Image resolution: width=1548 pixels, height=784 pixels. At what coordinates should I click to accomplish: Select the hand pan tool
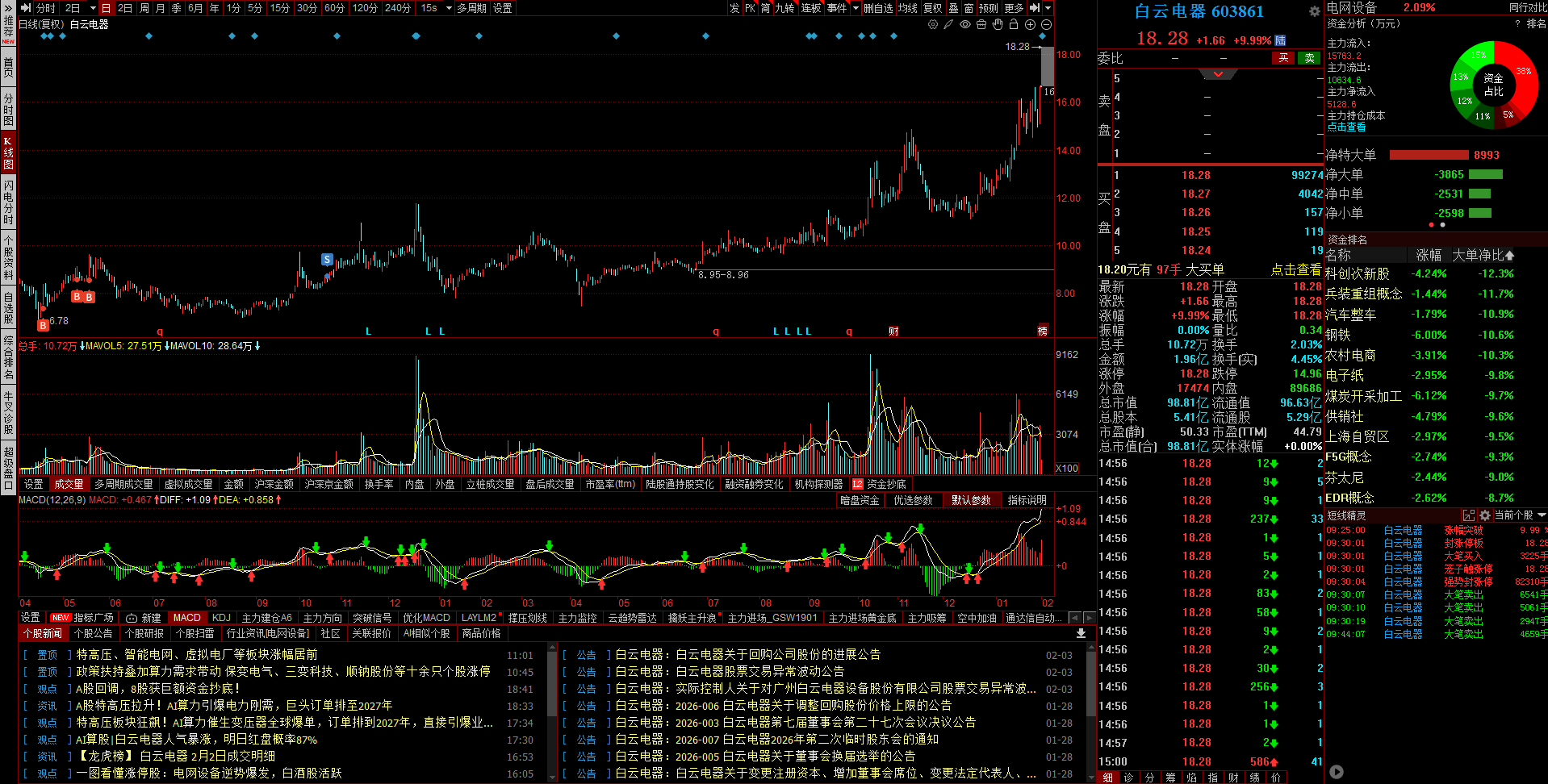[998, 25]
